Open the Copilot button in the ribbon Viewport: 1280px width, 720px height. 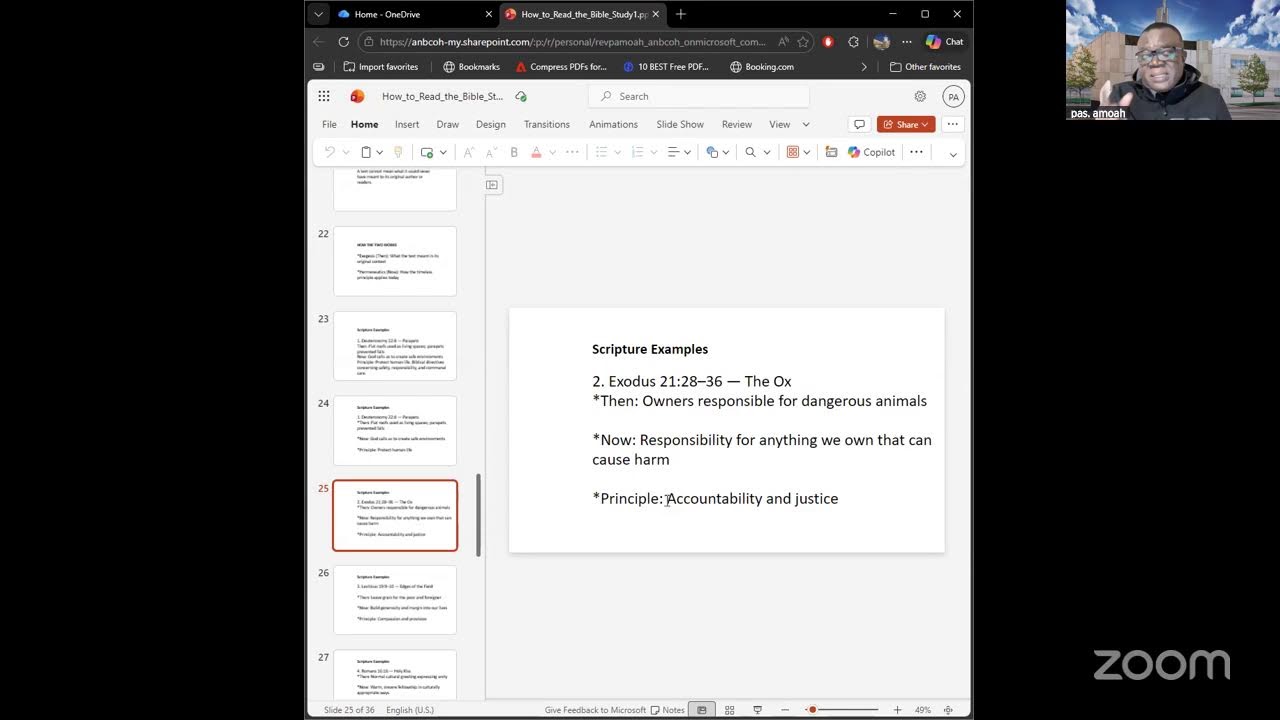[871, 152]
